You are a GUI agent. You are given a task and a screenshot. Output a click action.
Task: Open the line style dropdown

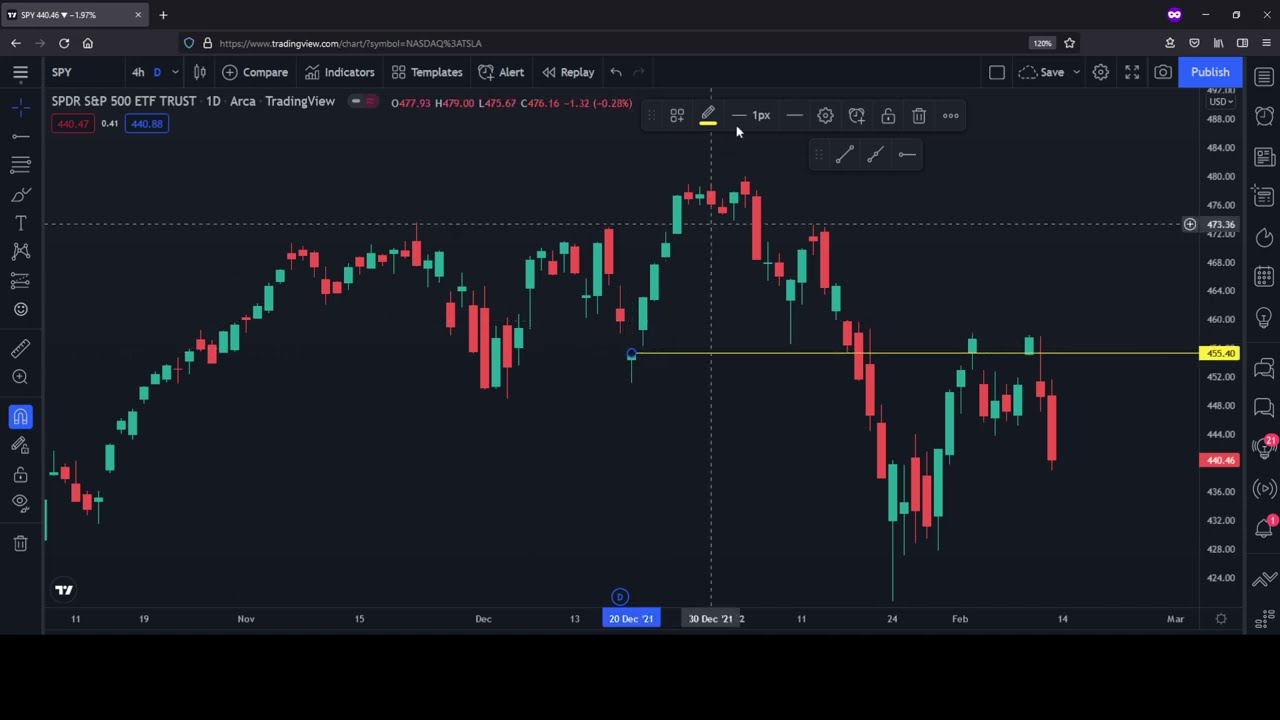[x=794, y=116]
